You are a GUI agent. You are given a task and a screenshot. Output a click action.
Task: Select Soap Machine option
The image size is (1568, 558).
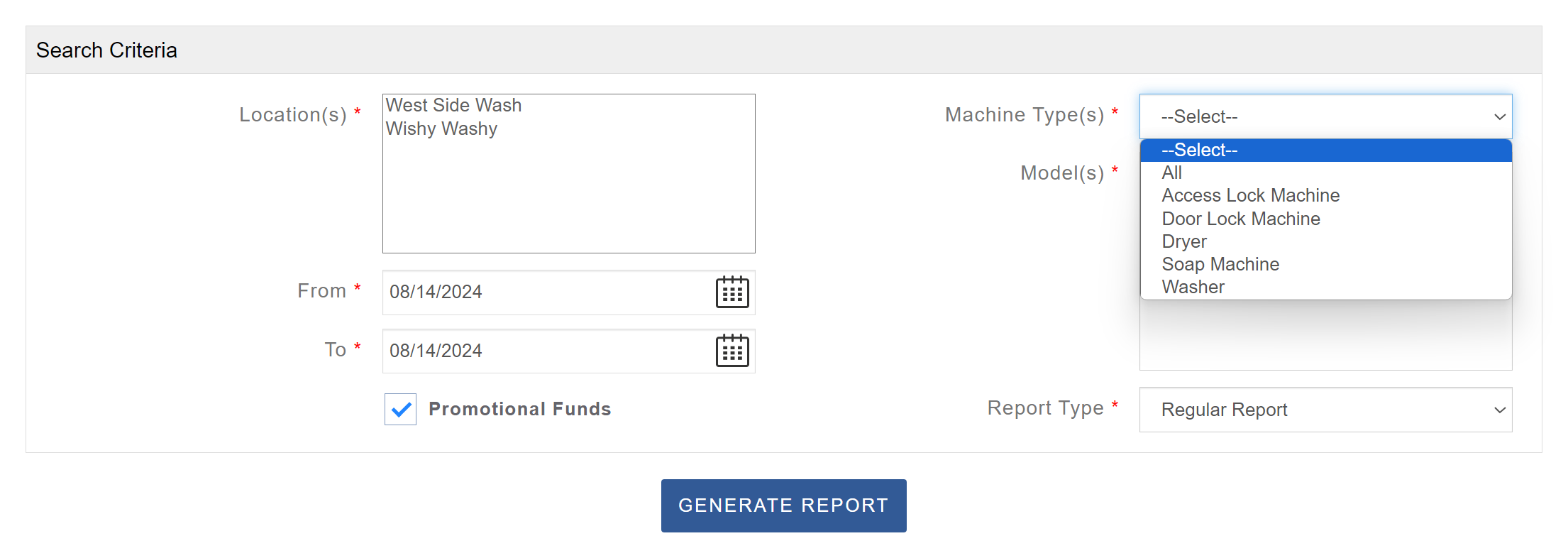pyautogui.click(x=1220, y=264)
